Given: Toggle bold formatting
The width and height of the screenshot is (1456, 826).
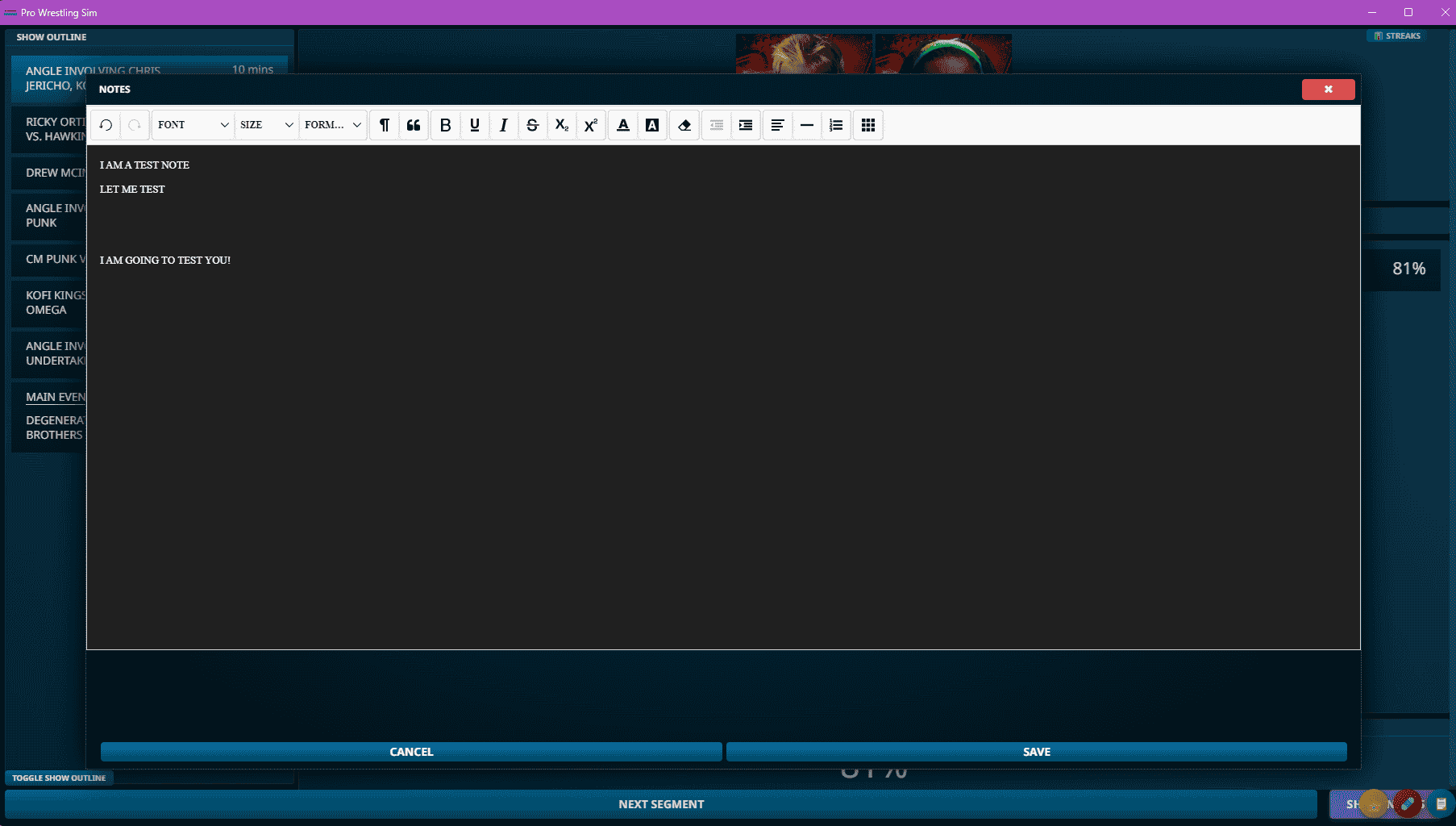Looking at the screenshot, I should point(445,125).
